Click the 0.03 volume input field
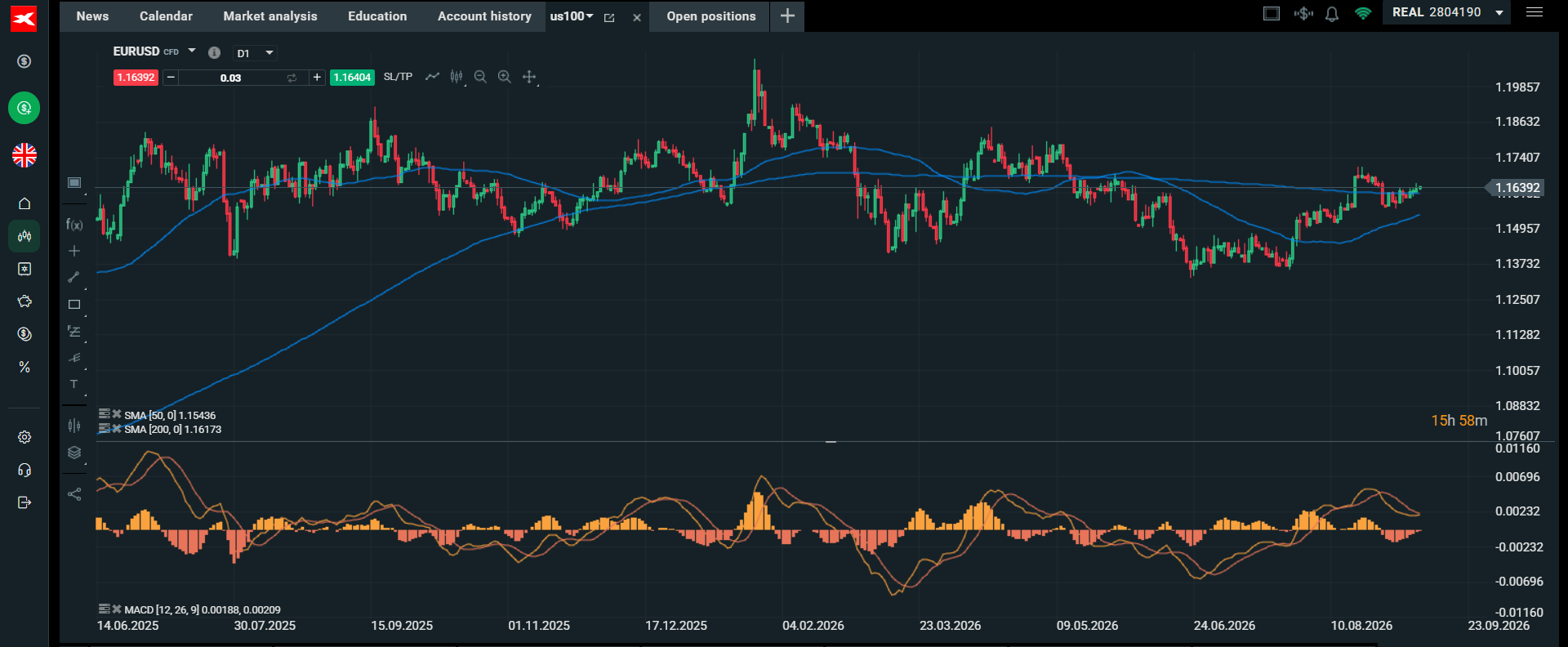 coord(231,78)
